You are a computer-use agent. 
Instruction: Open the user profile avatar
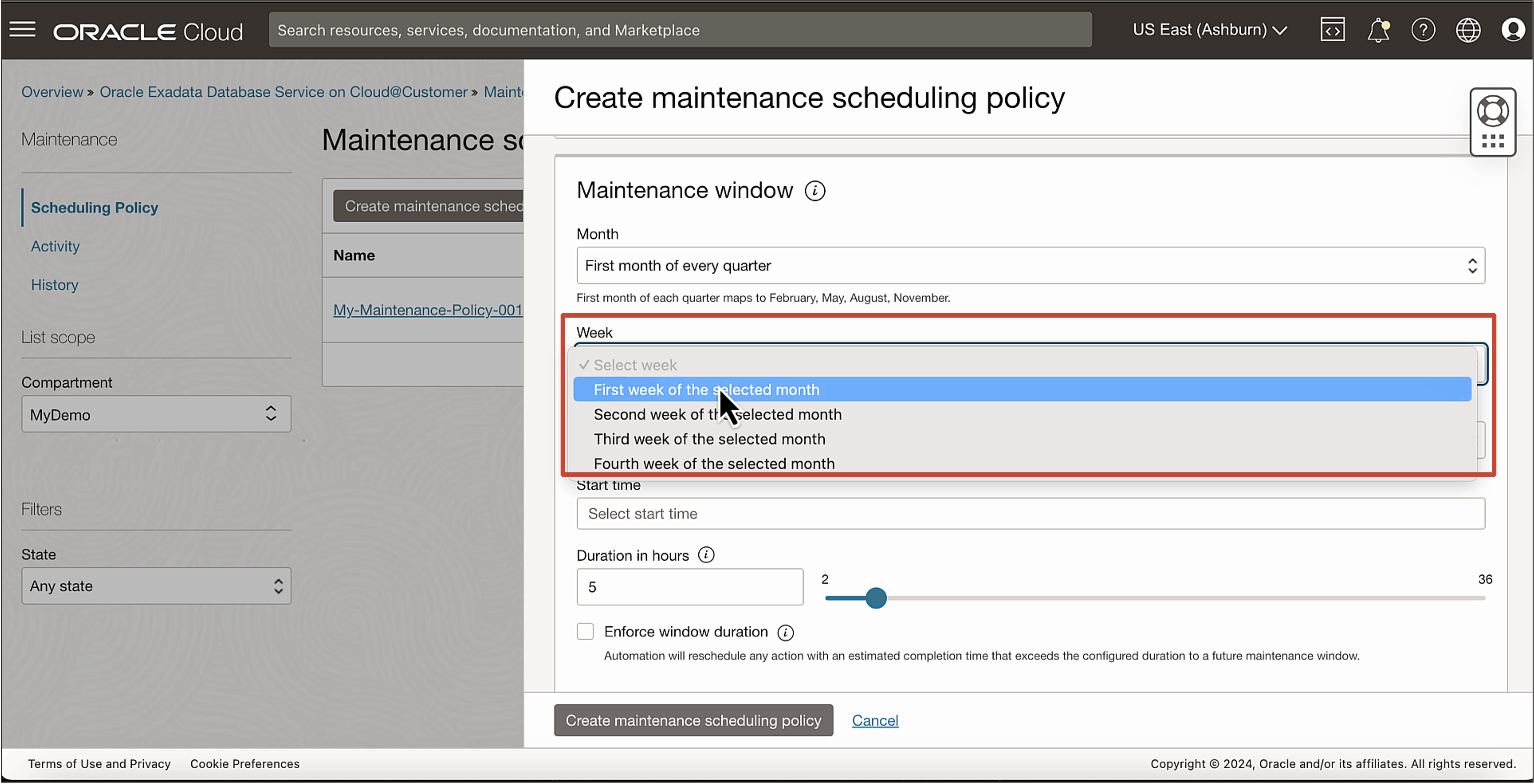1513,29
